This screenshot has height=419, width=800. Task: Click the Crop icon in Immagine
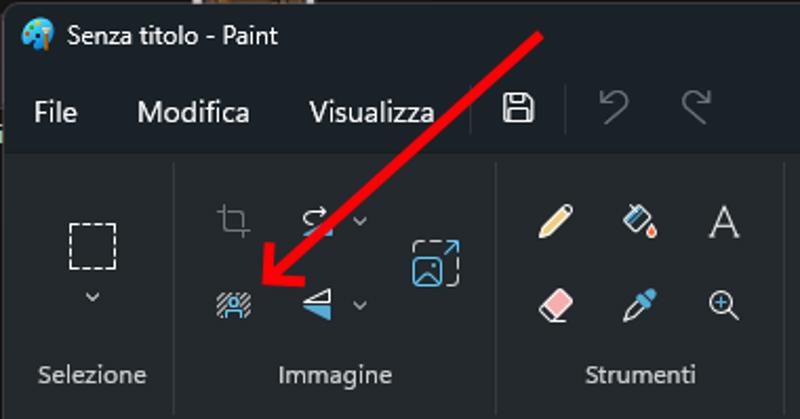[x=234, y=221]
